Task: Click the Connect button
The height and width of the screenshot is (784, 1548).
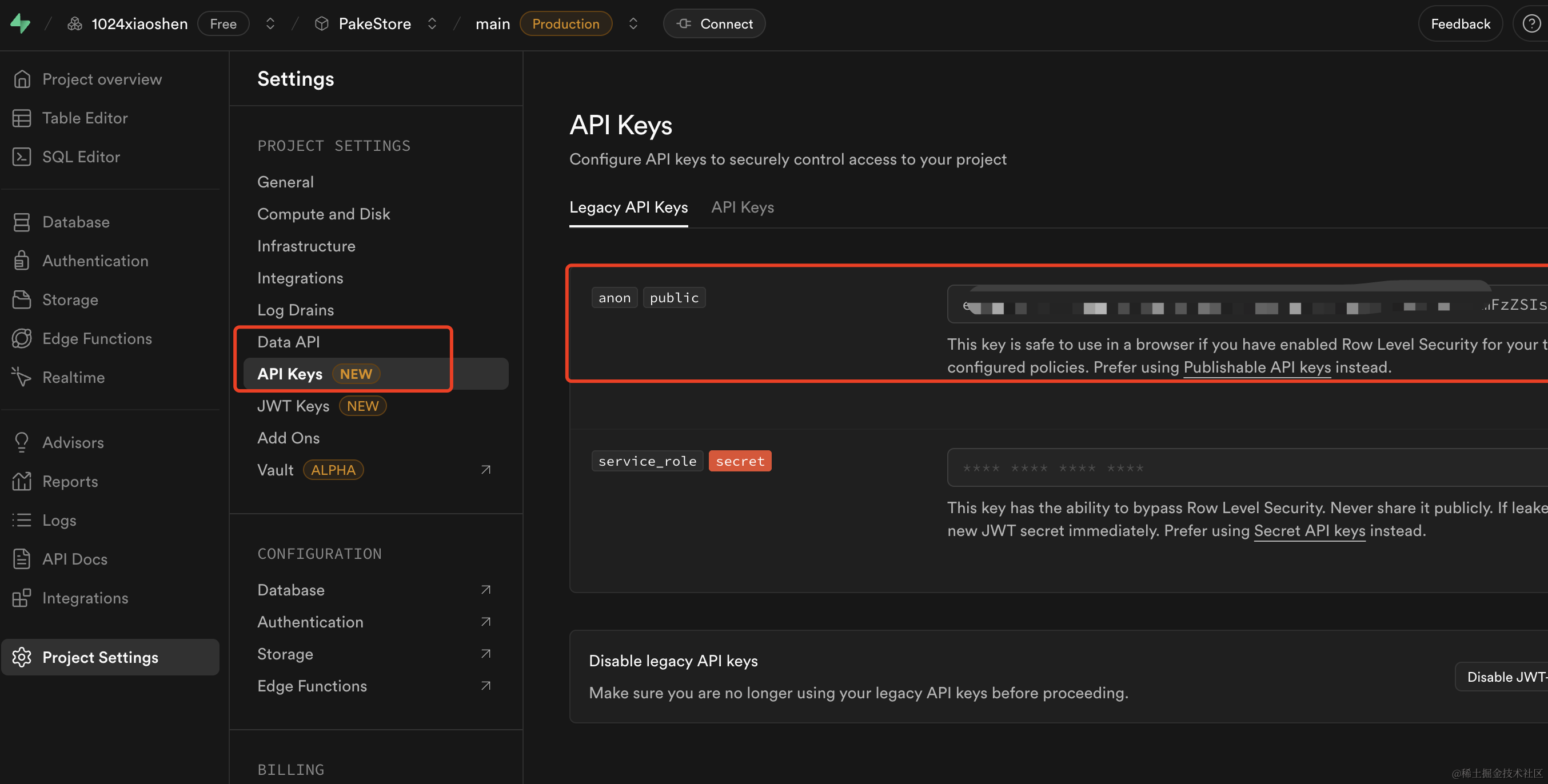Action: [714, 23]
